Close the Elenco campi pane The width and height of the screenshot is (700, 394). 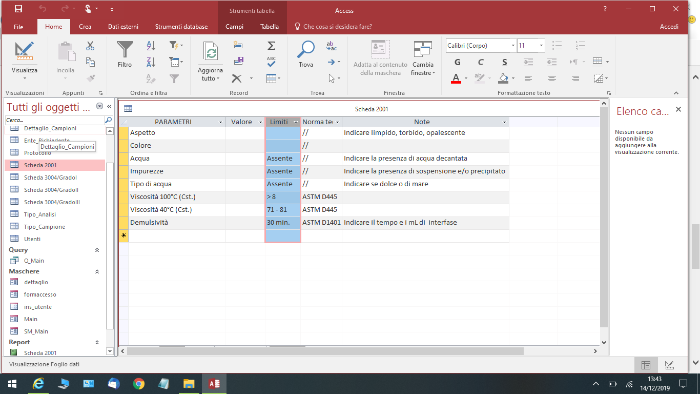click(678, 109)
